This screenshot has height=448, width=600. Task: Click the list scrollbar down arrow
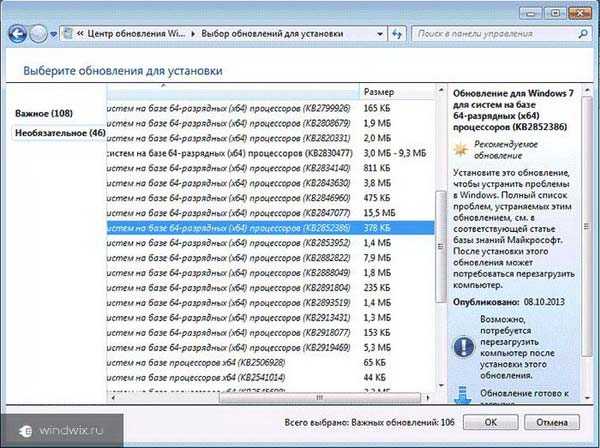441,385
